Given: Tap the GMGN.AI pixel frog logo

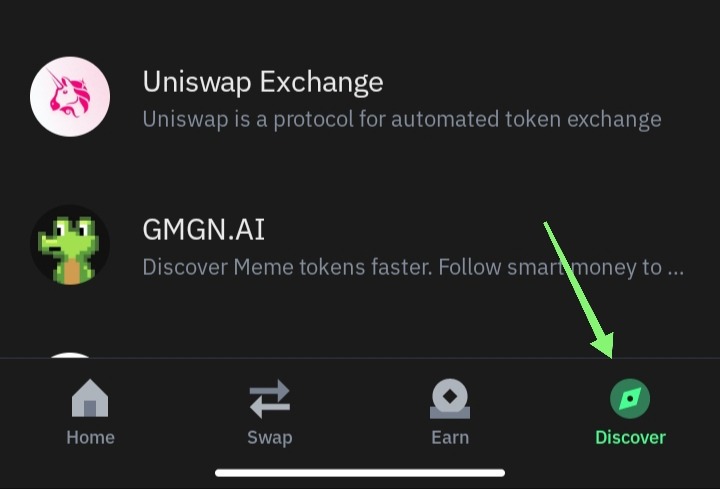Looking at the screenshot, I should click(70, 245).
